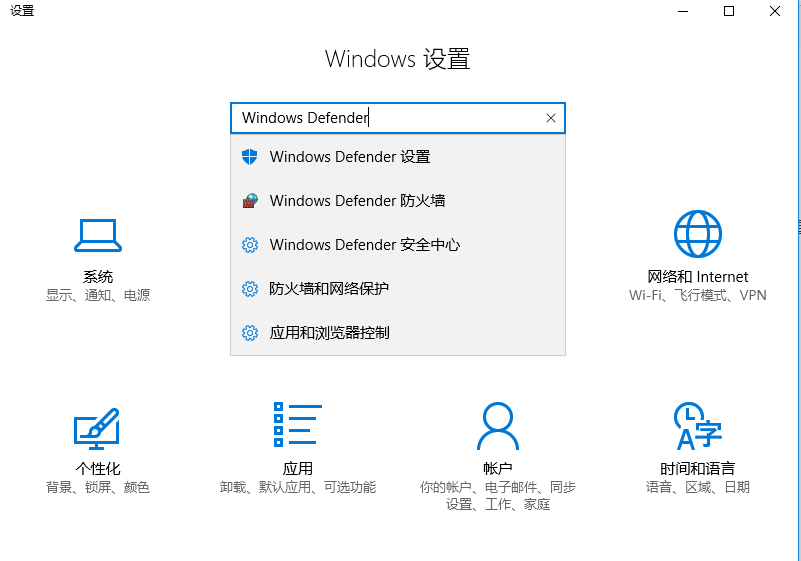Open the 应用 list icon
801x561 pixels.
point(297,427)
